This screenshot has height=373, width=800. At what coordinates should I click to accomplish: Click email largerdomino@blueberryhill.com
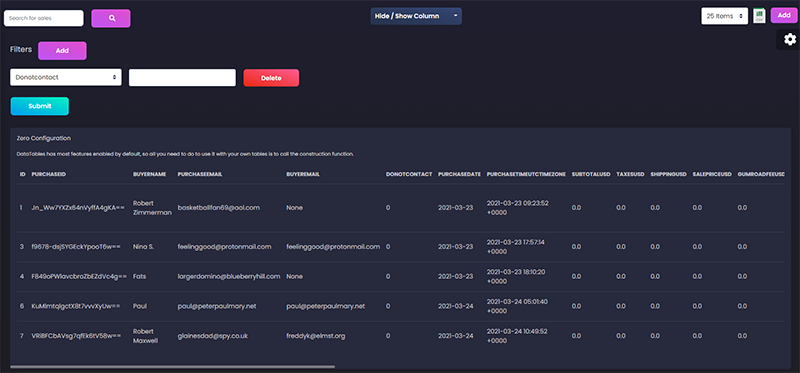pos(229,277)
